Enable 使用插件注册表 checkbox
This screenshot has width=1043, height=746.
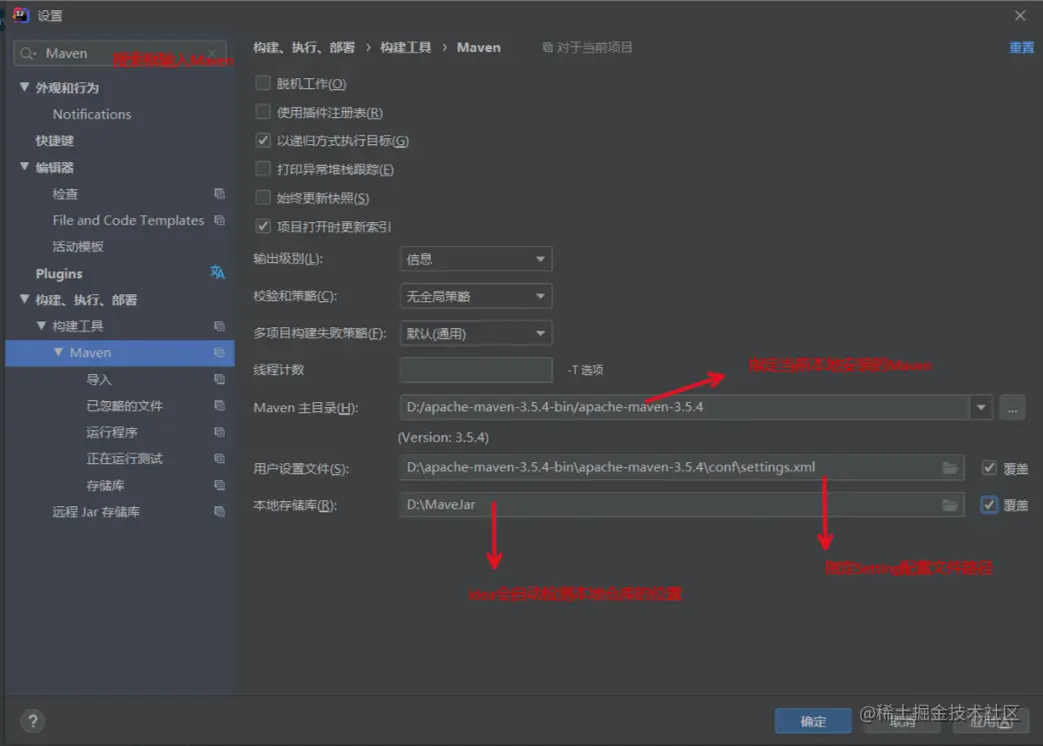pos(263,112)
